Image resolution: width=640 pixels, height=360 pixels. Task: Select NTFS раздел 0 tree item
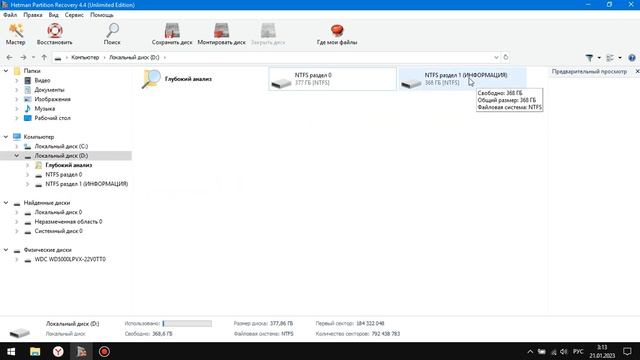(63, 175)
